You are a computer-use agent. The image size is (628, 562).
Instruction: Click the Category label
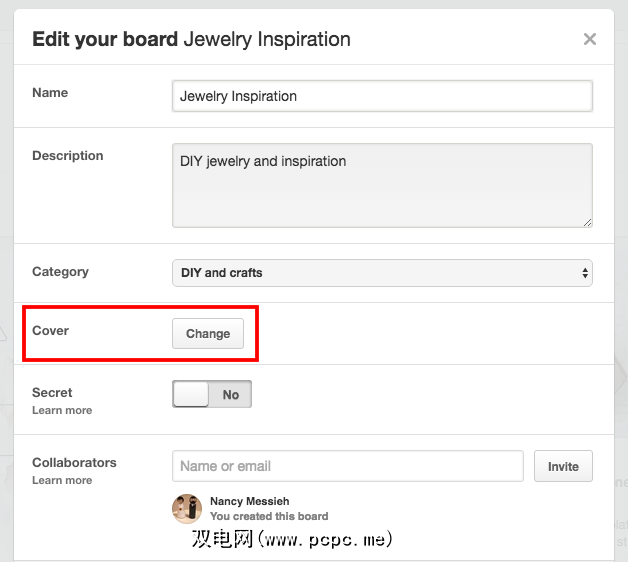pyautogui.click(x=60, y=271)
